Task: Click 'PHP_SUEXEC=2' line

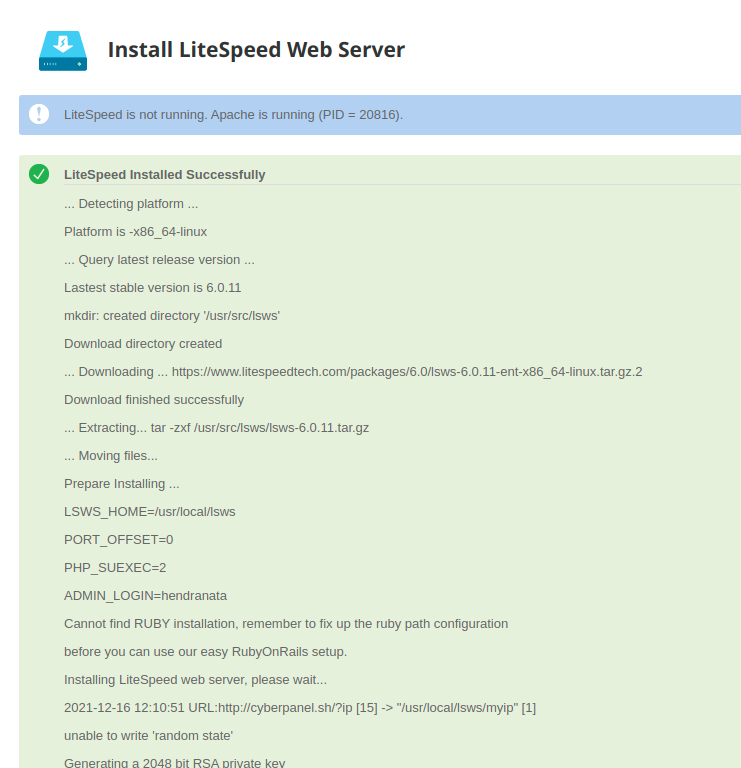Action: click(115, 568)
